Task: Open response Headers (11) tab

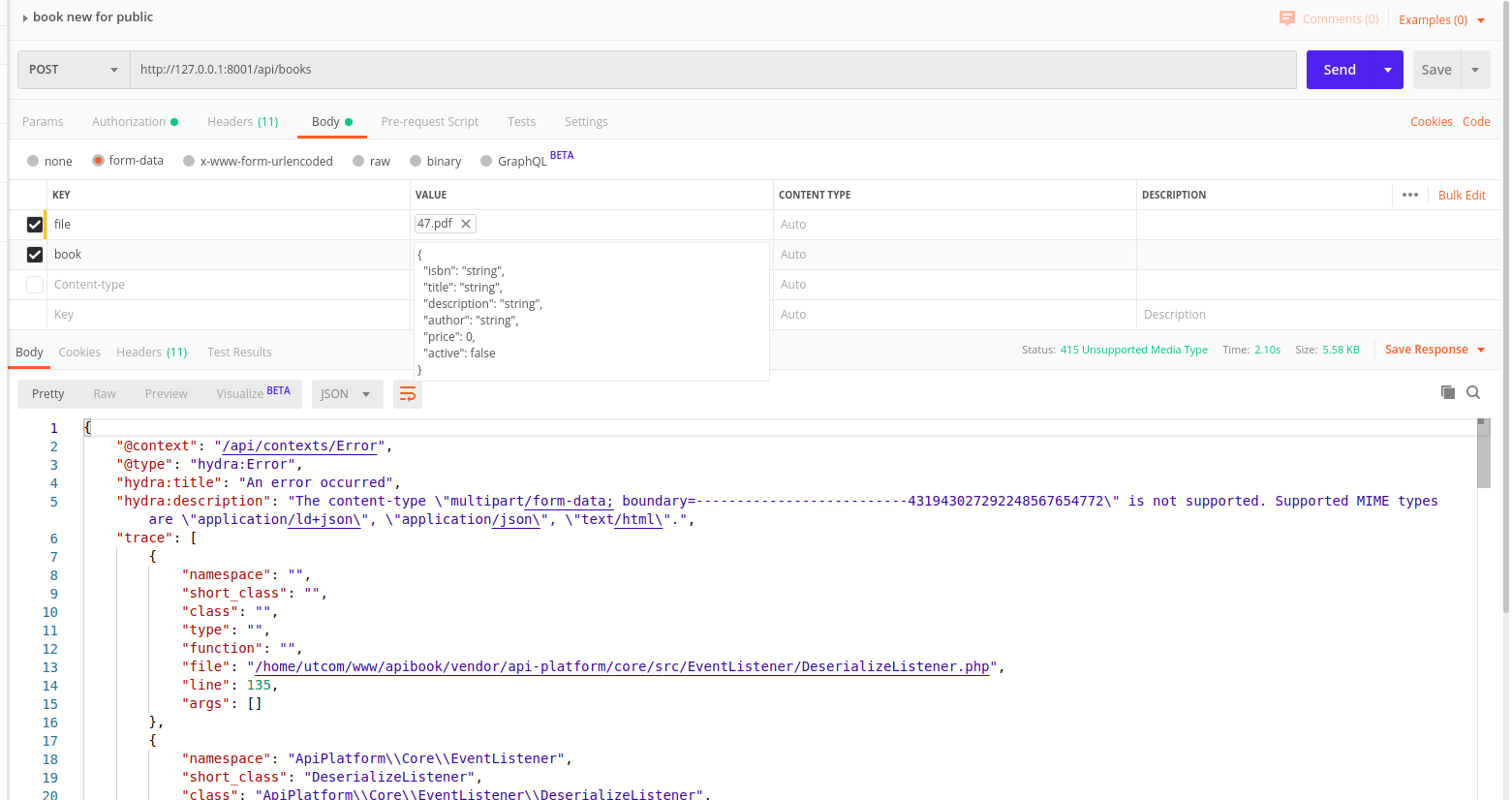Action: point(152,353)
